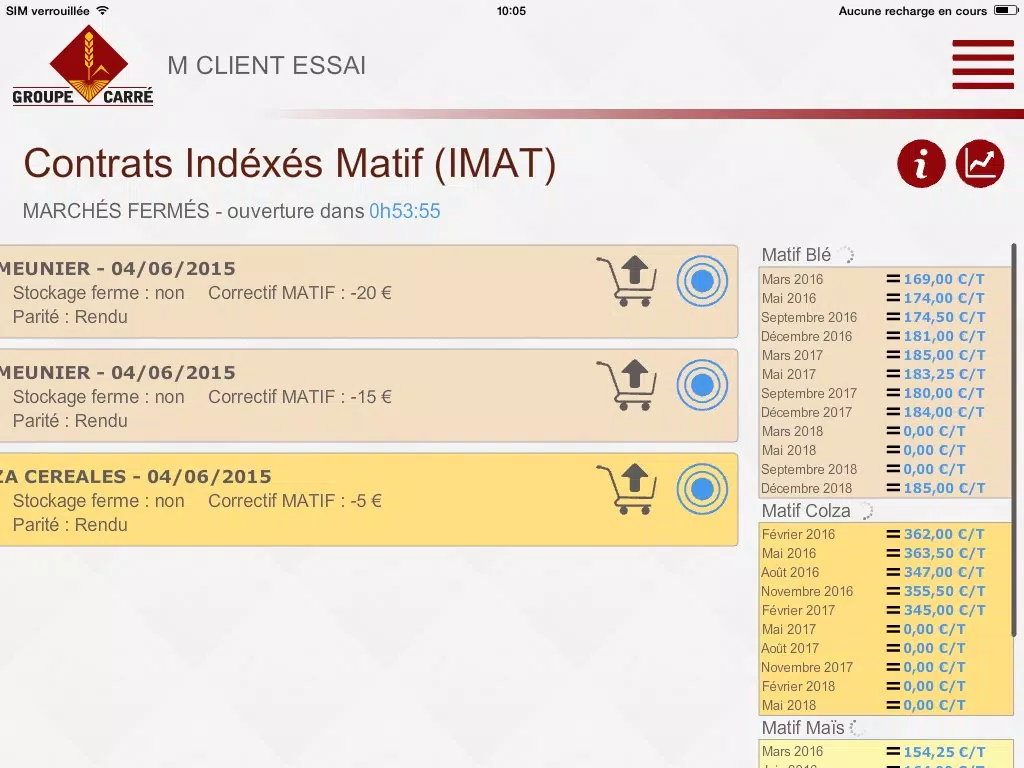
Task: Tap the countdown 0h53:55
Action: pyautogui.click(x=405, y=211)
